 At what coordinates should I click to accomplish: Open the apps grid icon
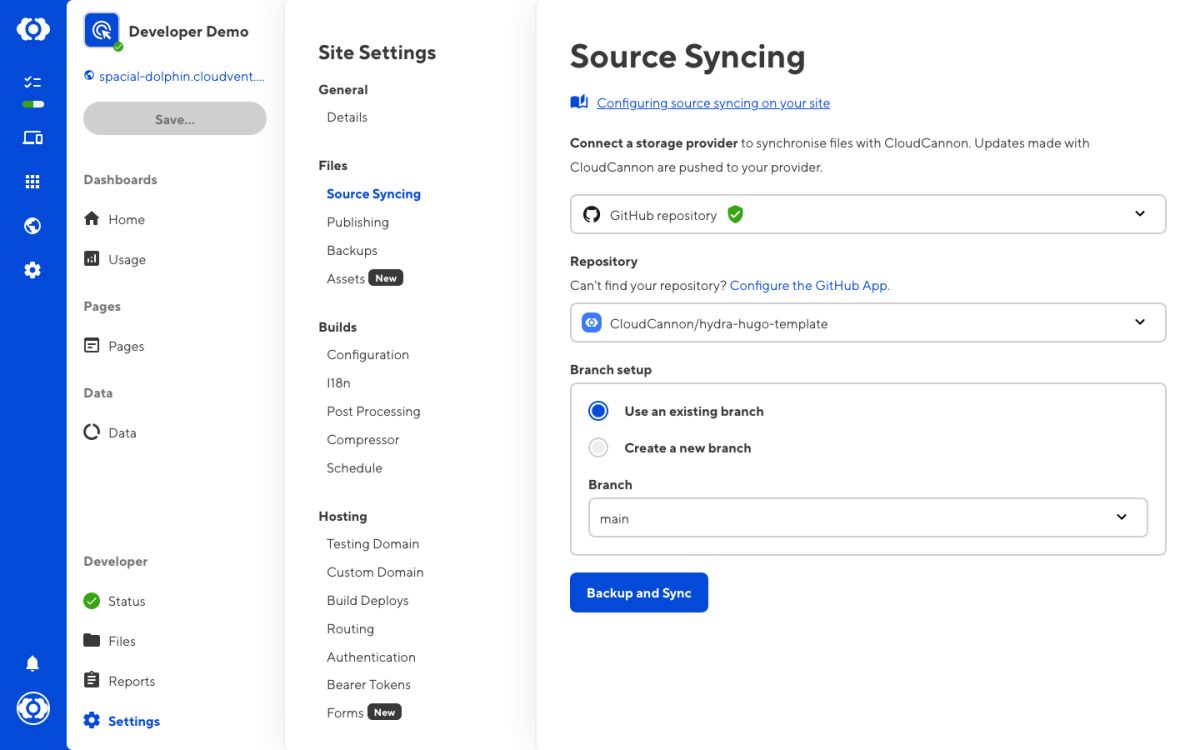point(33,182)
